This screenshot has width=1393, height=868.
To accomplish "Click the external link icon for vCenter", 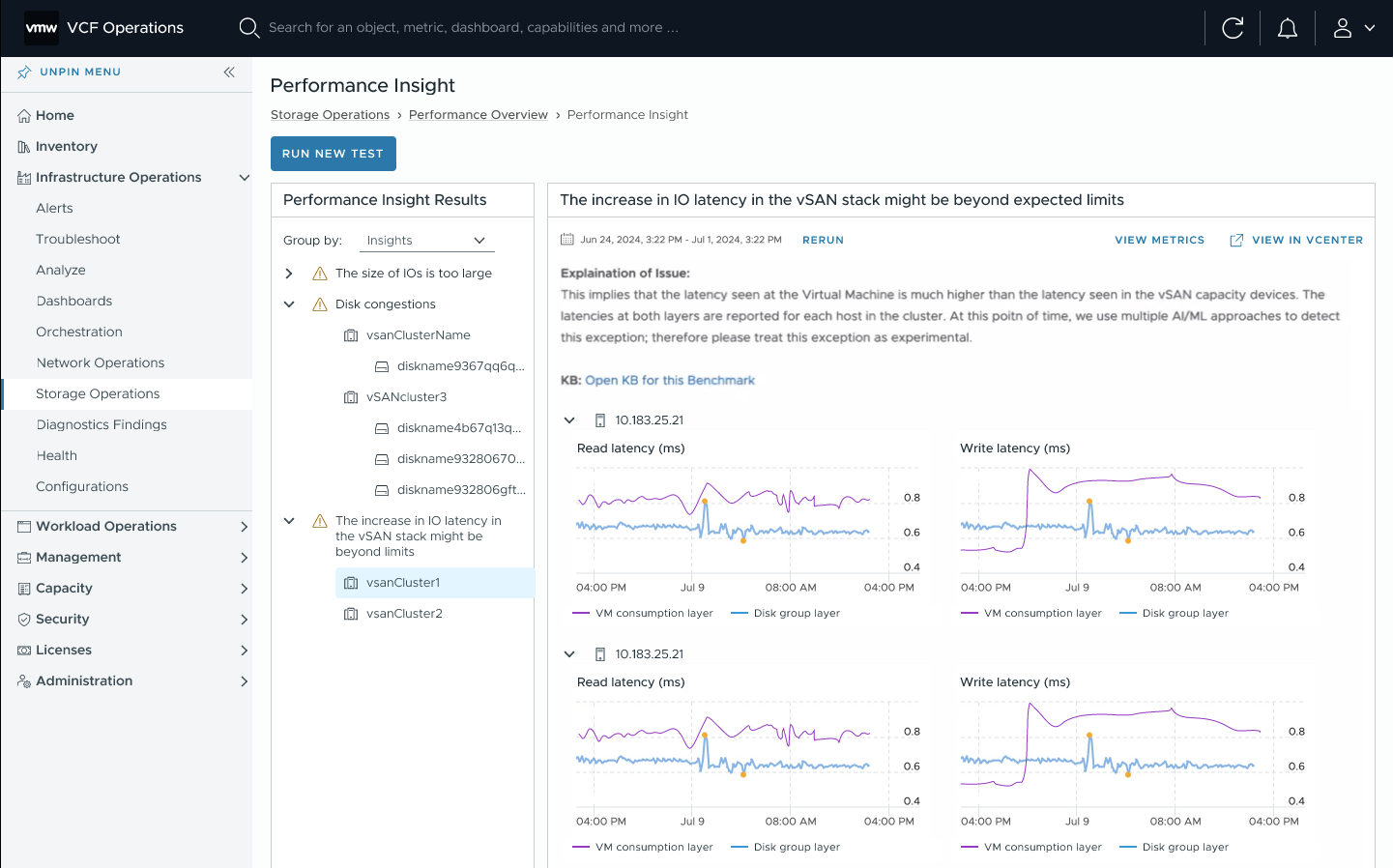I will [x=1236, y=240].
